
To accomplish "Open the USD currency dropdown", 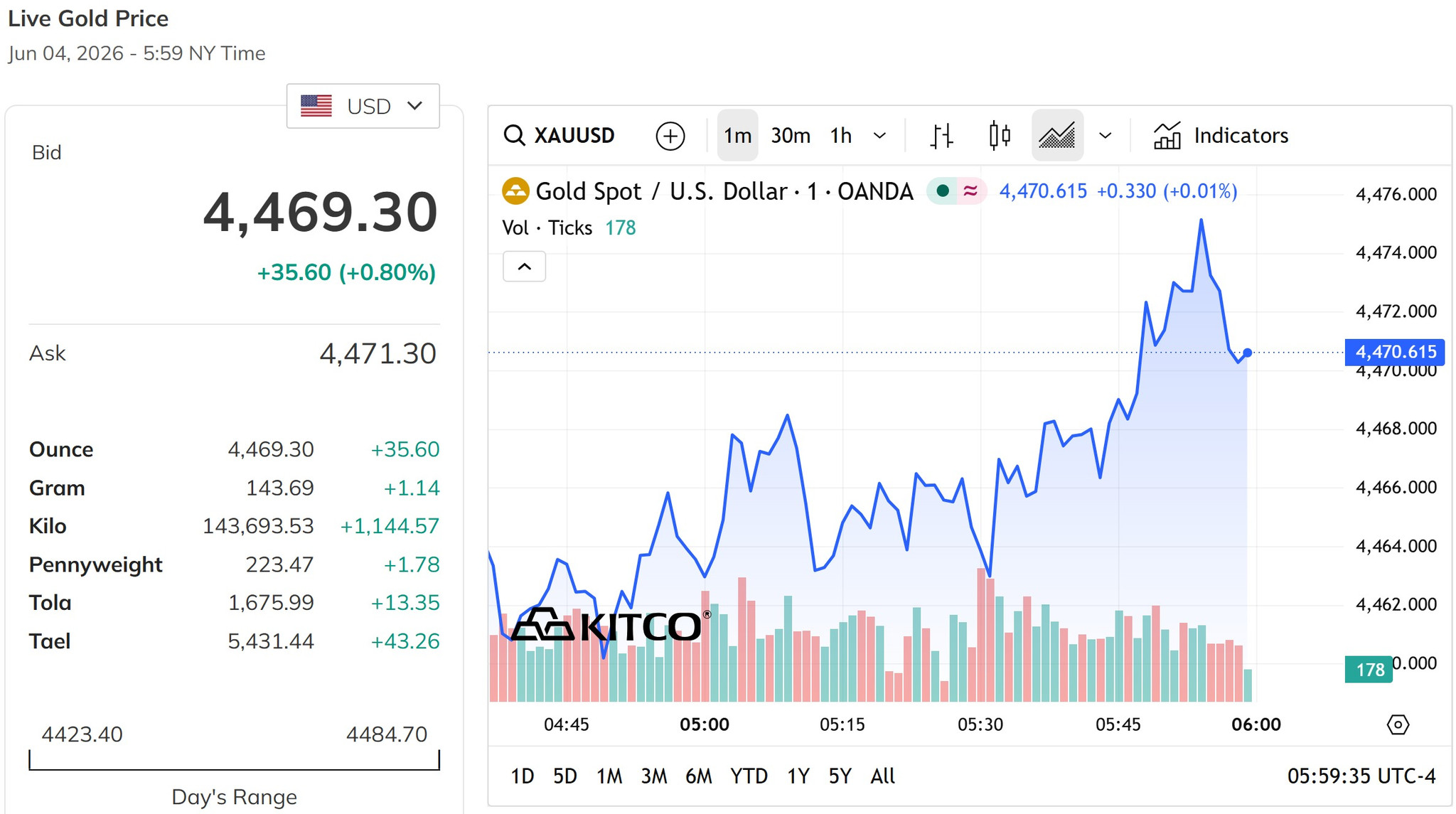I will tap(363, 106).
